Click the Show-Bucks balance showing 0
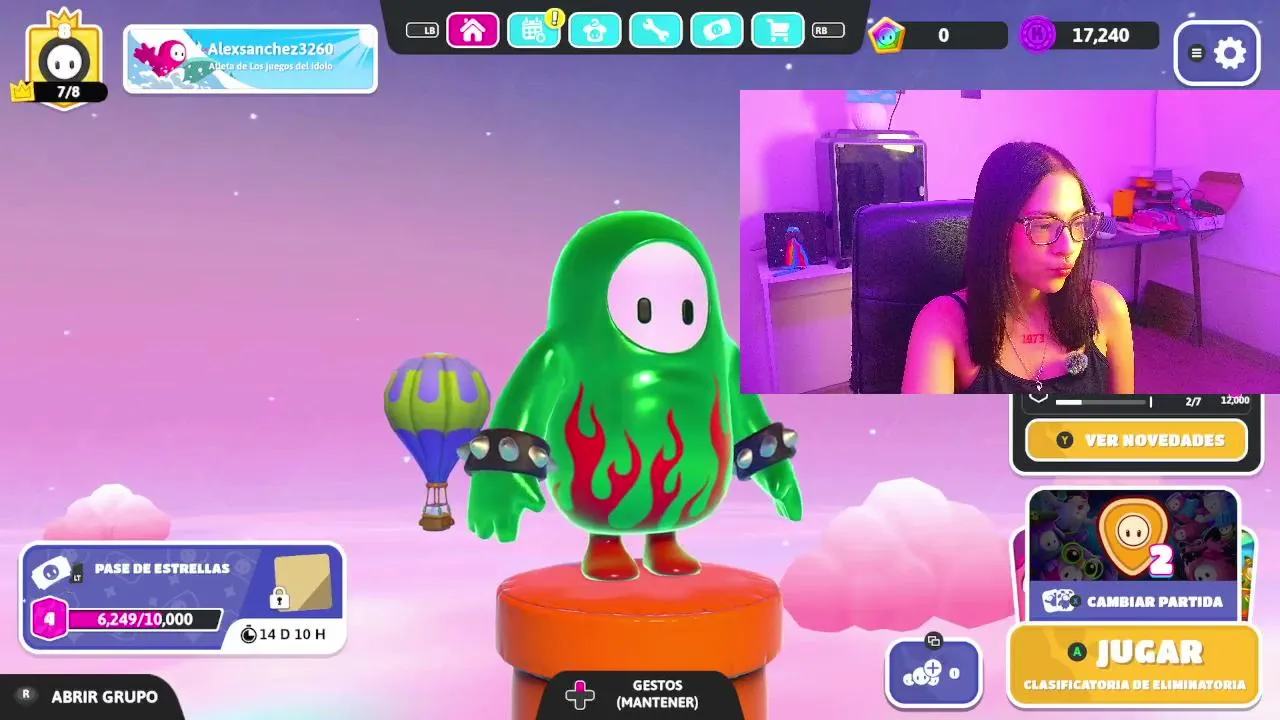 click(943, 36)
